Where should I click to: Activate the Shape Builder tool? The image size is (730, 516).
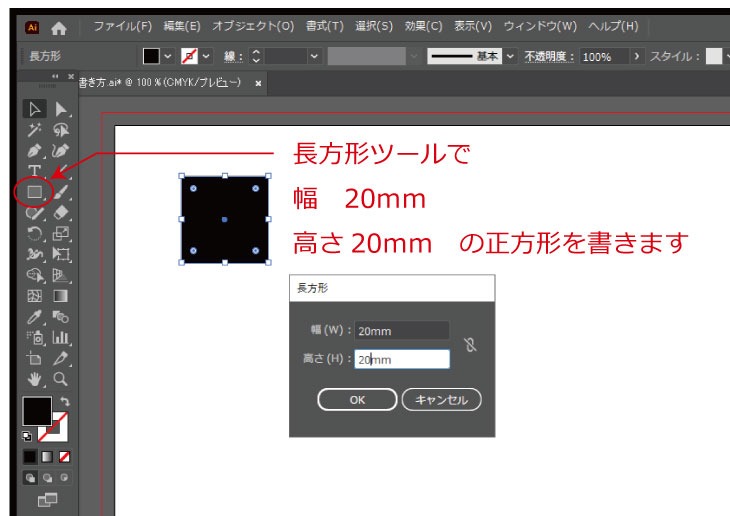pos(34,275)
